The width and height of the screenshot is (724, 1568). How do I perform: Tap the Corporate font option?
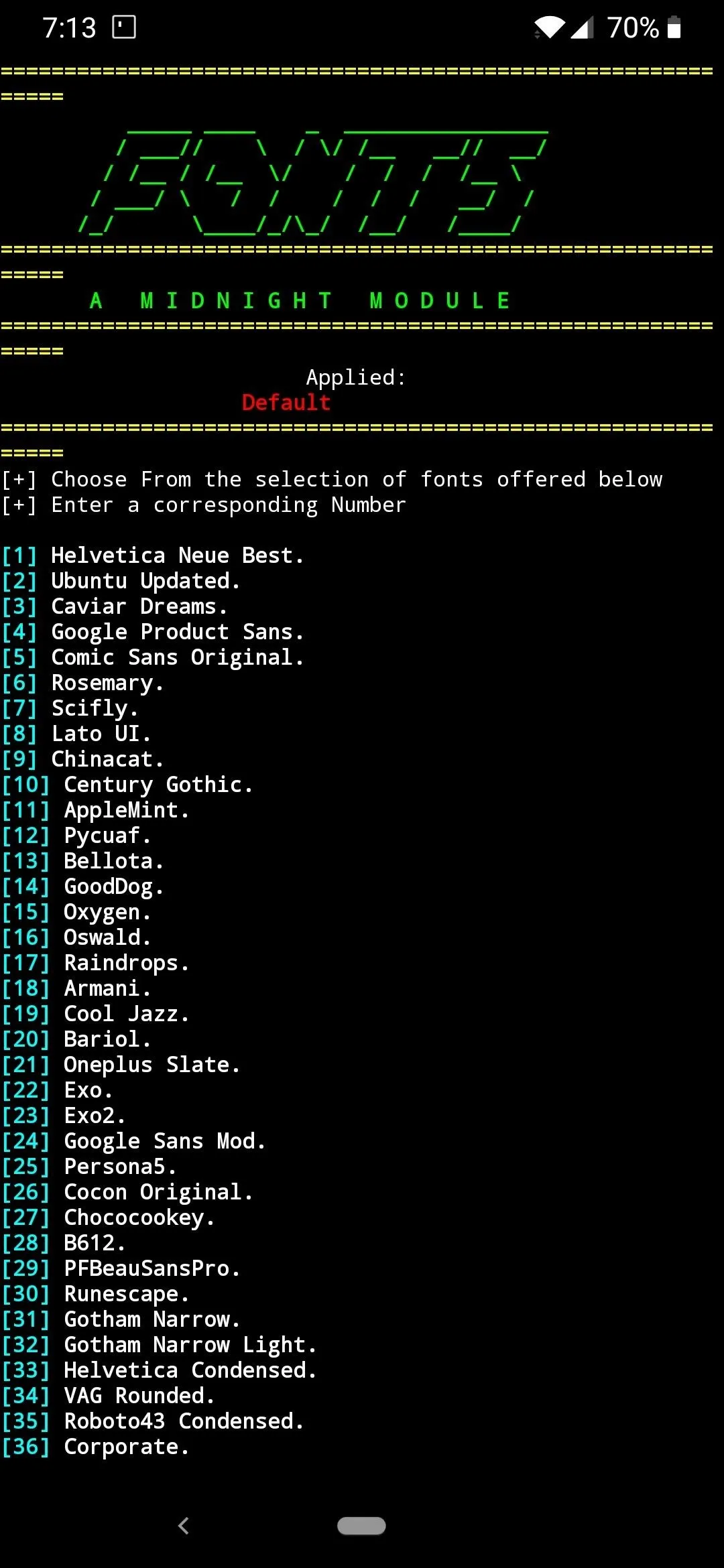(95, 1447)
